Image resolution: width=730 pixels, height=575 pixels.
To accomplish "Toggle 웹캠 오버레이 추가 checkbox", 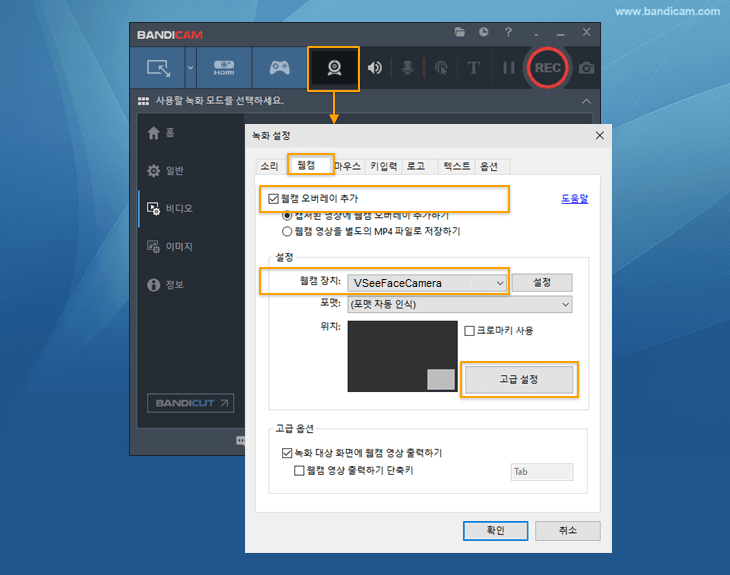I will [273, 199].
